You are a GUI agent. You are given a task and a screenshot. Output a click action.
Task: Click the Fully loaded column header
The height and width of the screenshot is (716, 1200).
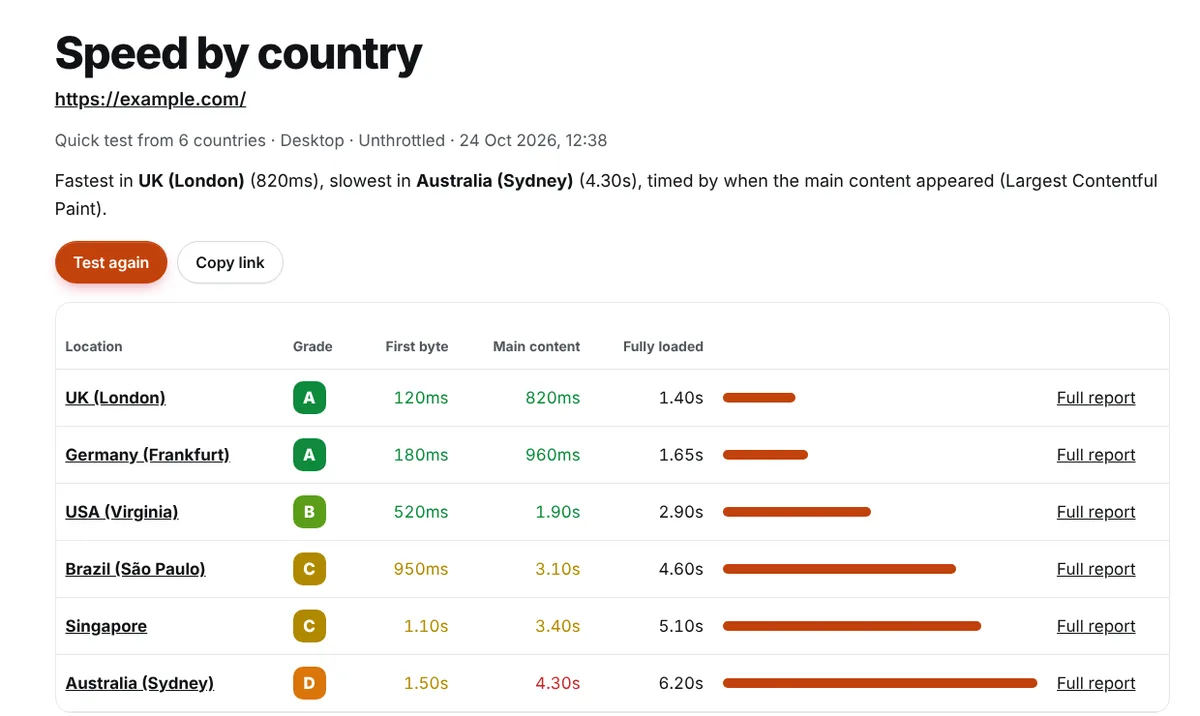coord(663,346)
